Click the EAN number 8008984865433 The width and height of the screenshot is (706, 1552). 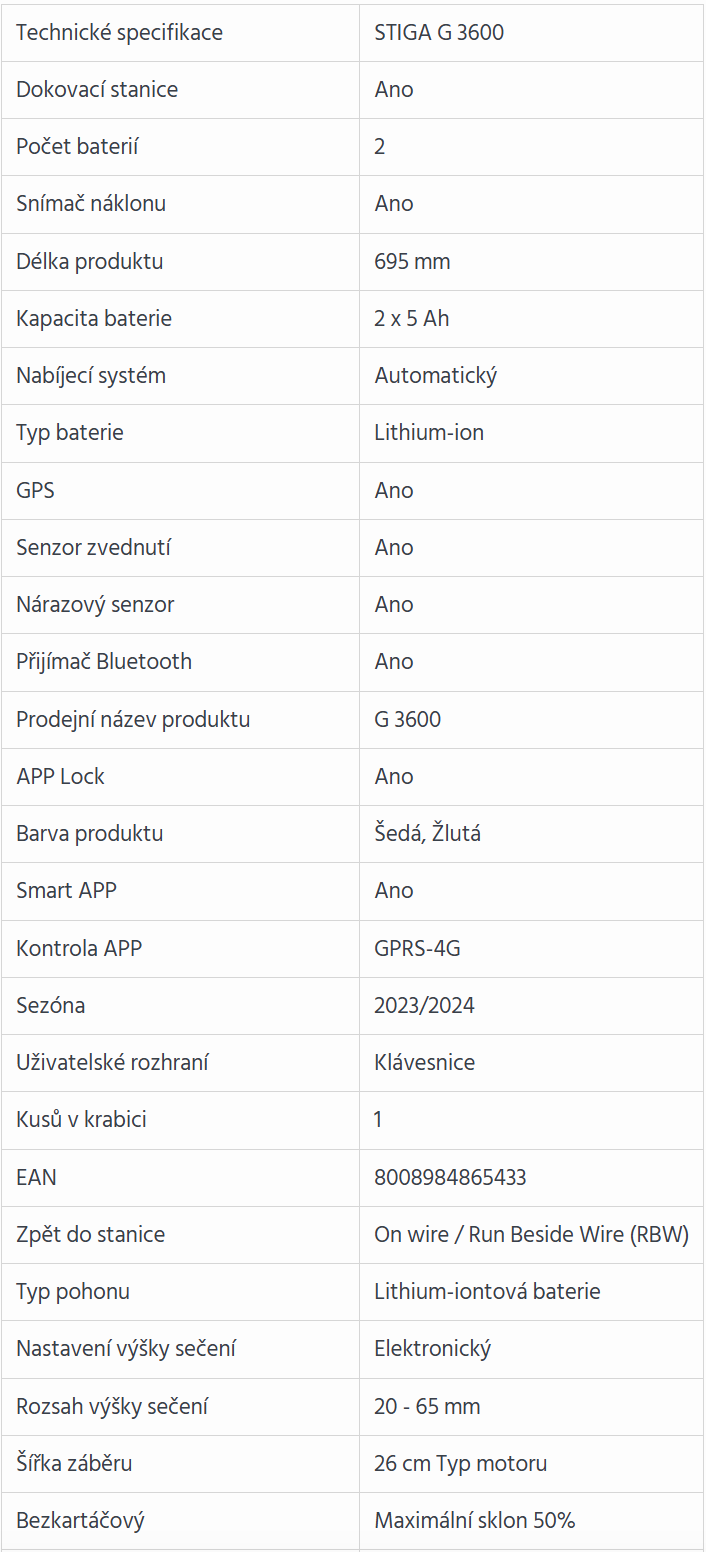tap(450, 1177)
